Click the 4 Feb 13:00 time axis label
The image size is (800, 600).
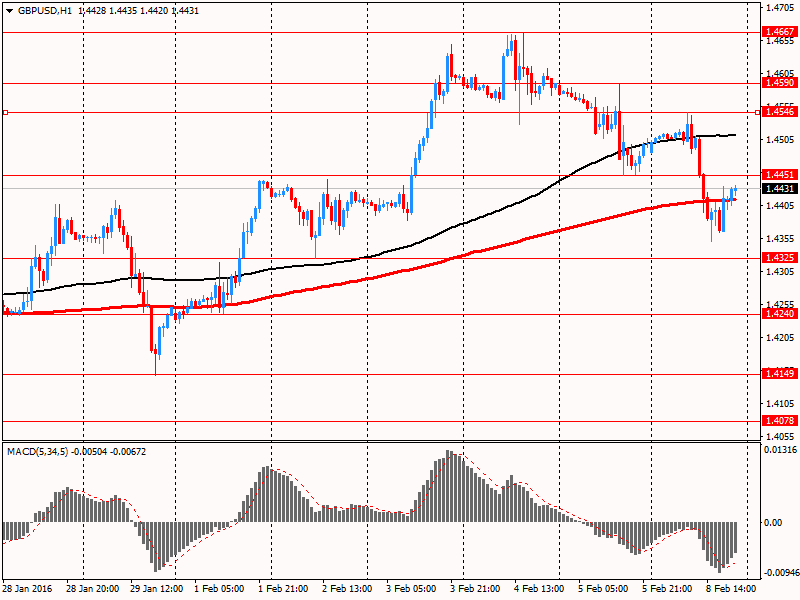(539, 589)
